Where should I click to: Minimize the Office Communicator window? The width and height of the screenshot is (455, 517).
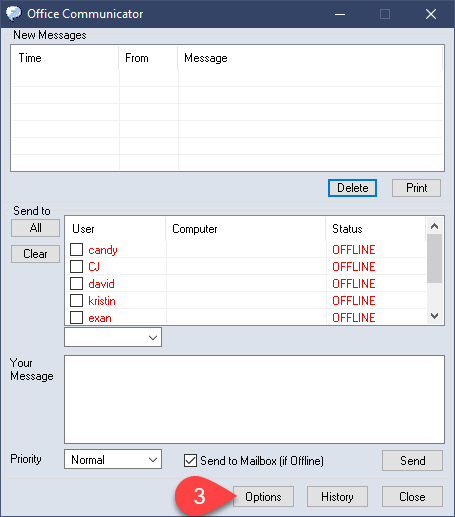tap(340, 14)
